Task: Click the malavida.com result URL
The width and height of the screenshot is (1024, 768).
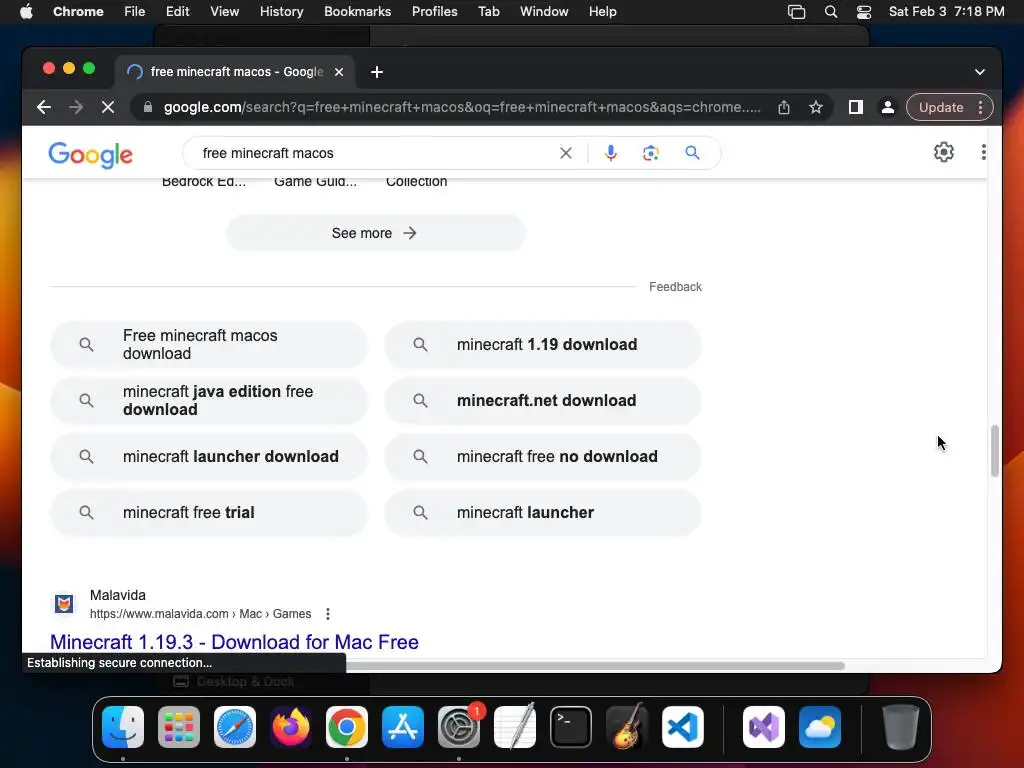Action: (200, 614)
